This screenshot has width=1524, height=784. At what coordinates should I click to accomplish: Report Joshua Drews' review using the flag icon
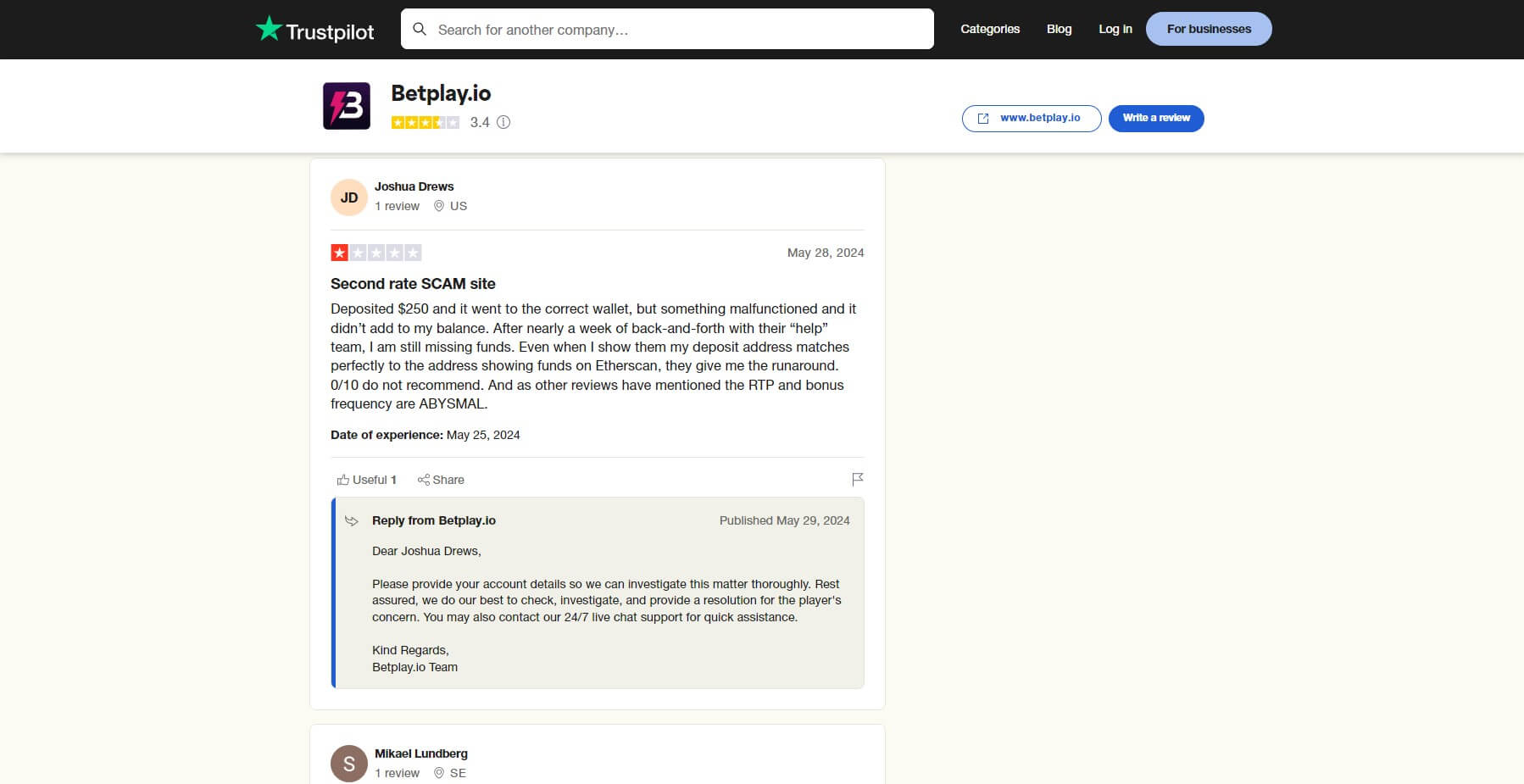[858, 478]
